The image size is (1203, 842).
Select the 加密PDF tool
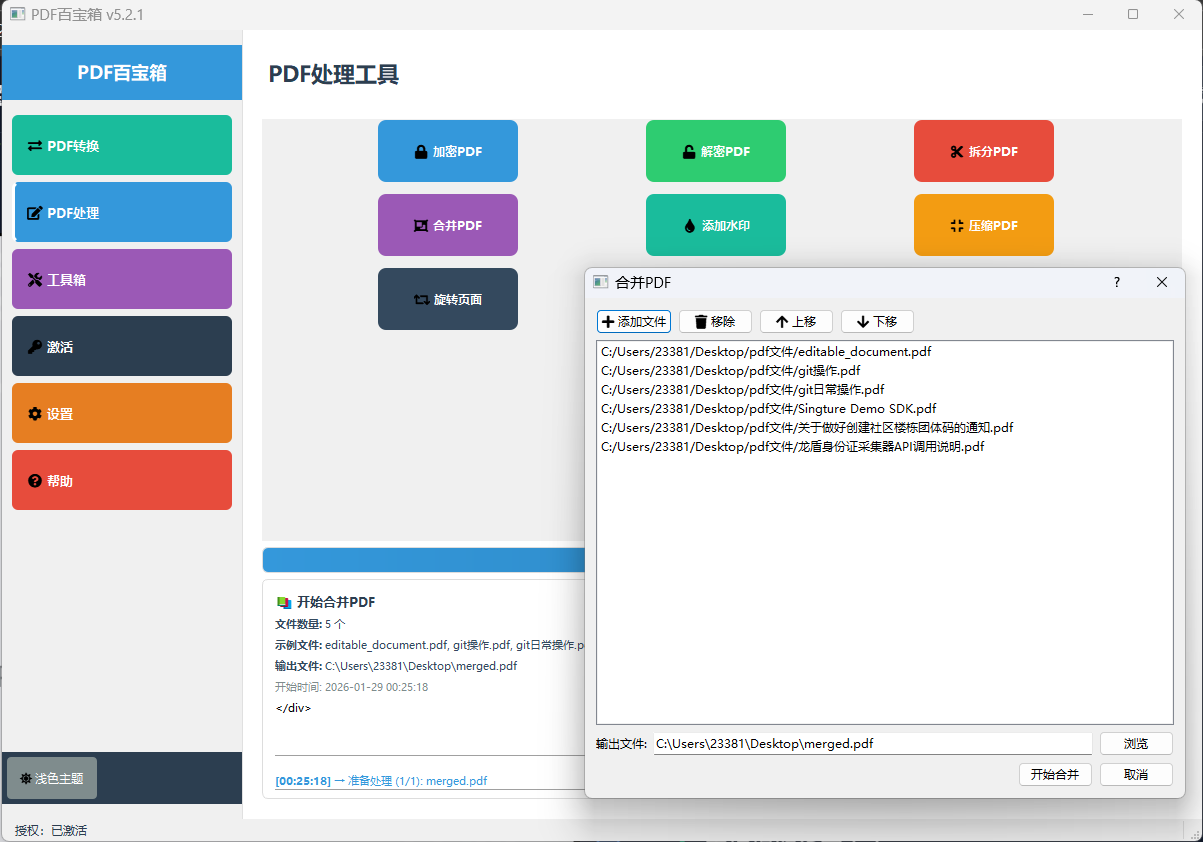[447, 151]
